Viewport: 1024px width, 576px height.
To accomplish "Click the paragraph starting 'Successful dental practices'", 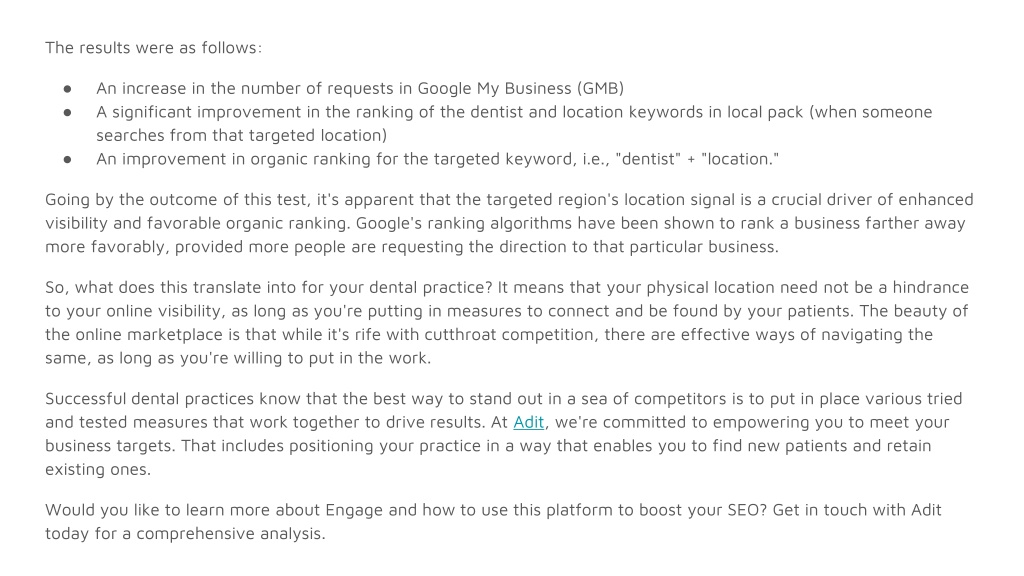I will coord(504,434).
